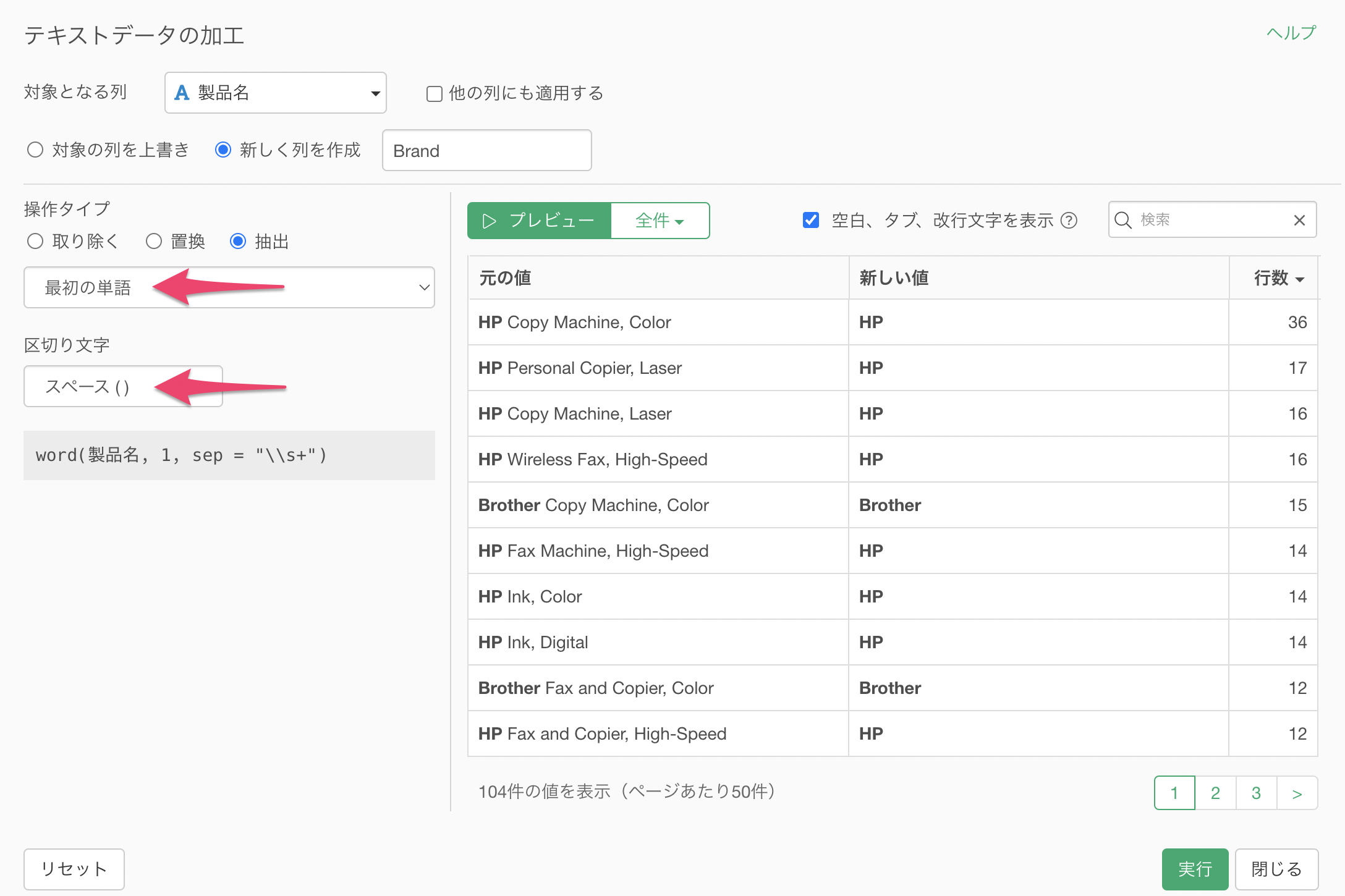Screen dimensions: 1345x896
Task: Choose 抽出 operation type
Action: pos(238,241)
